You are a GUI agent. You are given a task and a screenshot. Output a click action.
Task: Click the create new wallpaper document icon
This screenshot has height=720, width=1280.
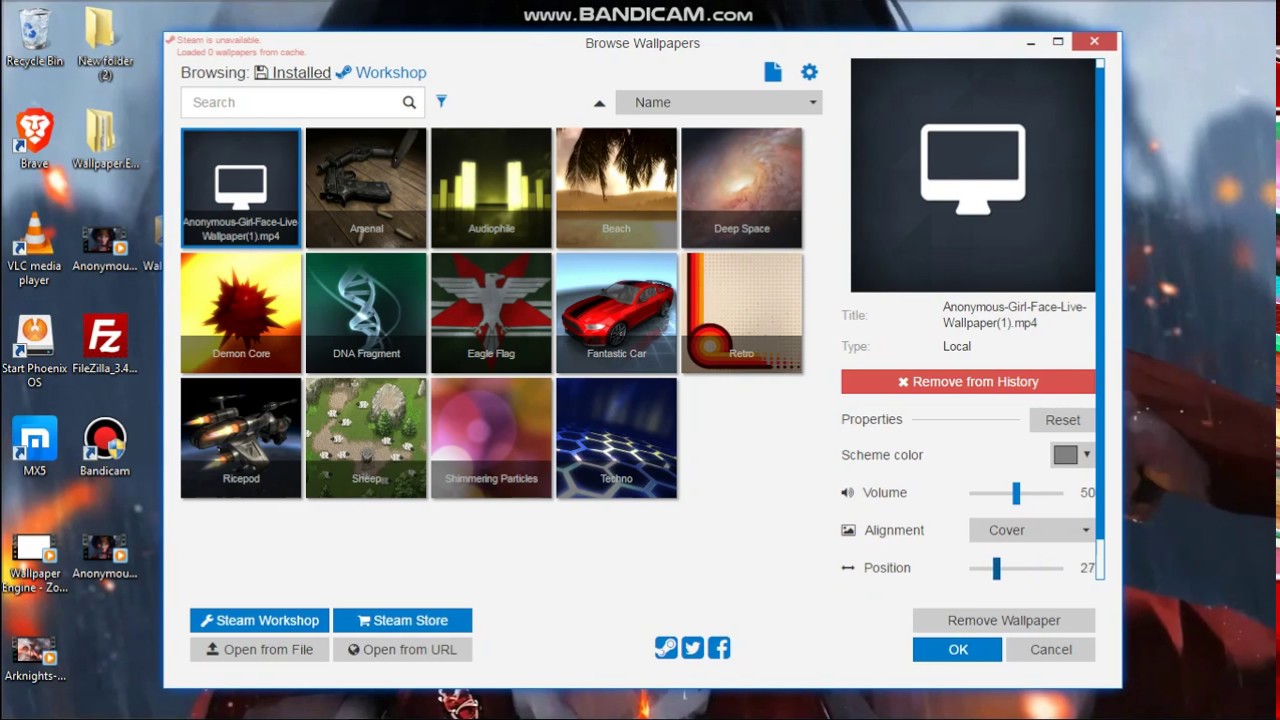(773, 71)
